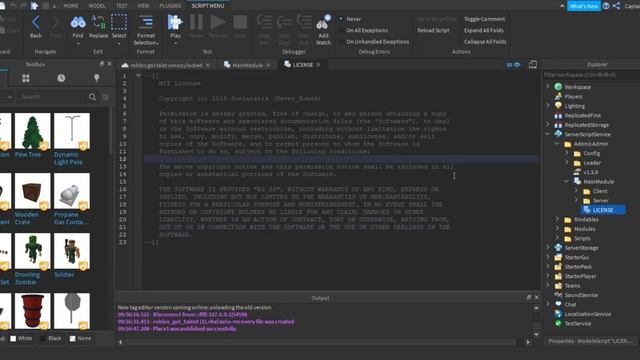Open Toolbox Recent clock tab

[x=61, y=78]
